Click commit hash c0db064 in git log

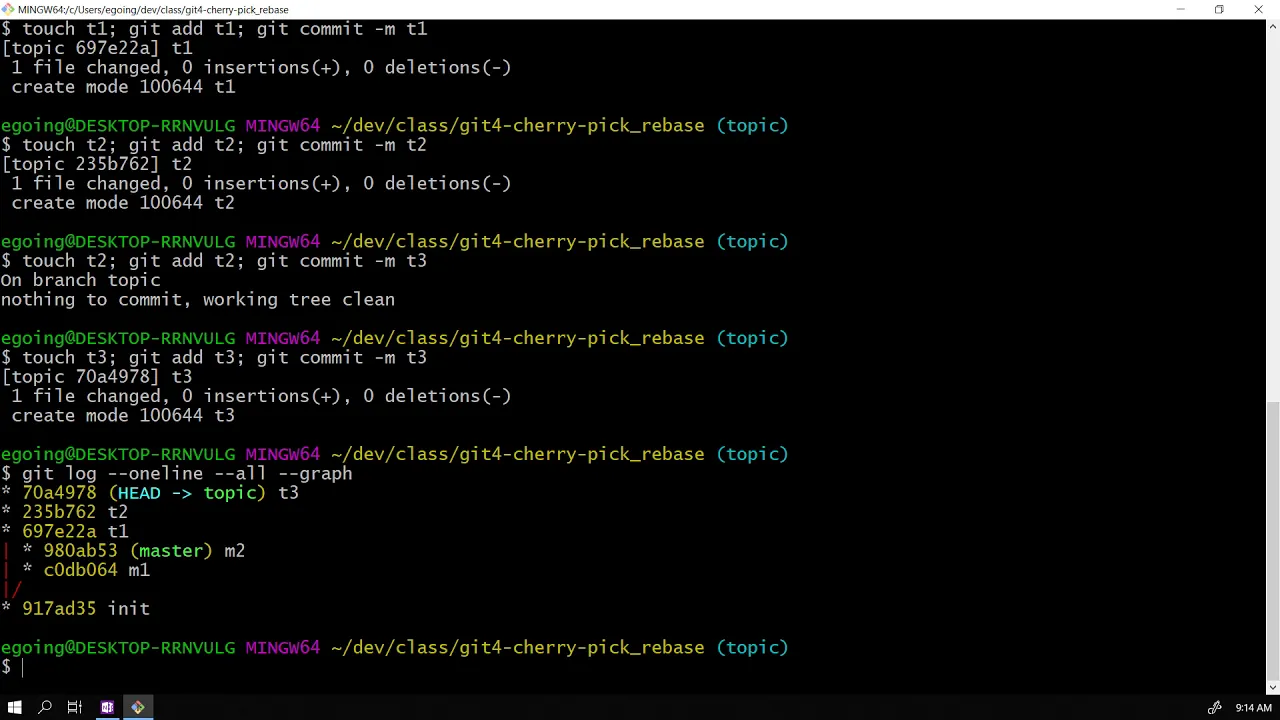coord(80,570)
